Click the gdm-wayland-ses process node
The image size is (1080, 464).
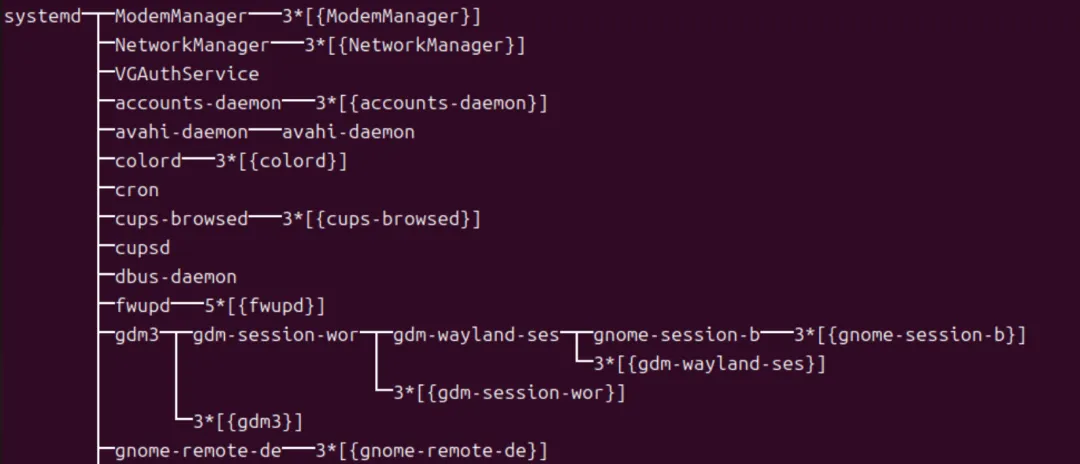coord(476,335)
